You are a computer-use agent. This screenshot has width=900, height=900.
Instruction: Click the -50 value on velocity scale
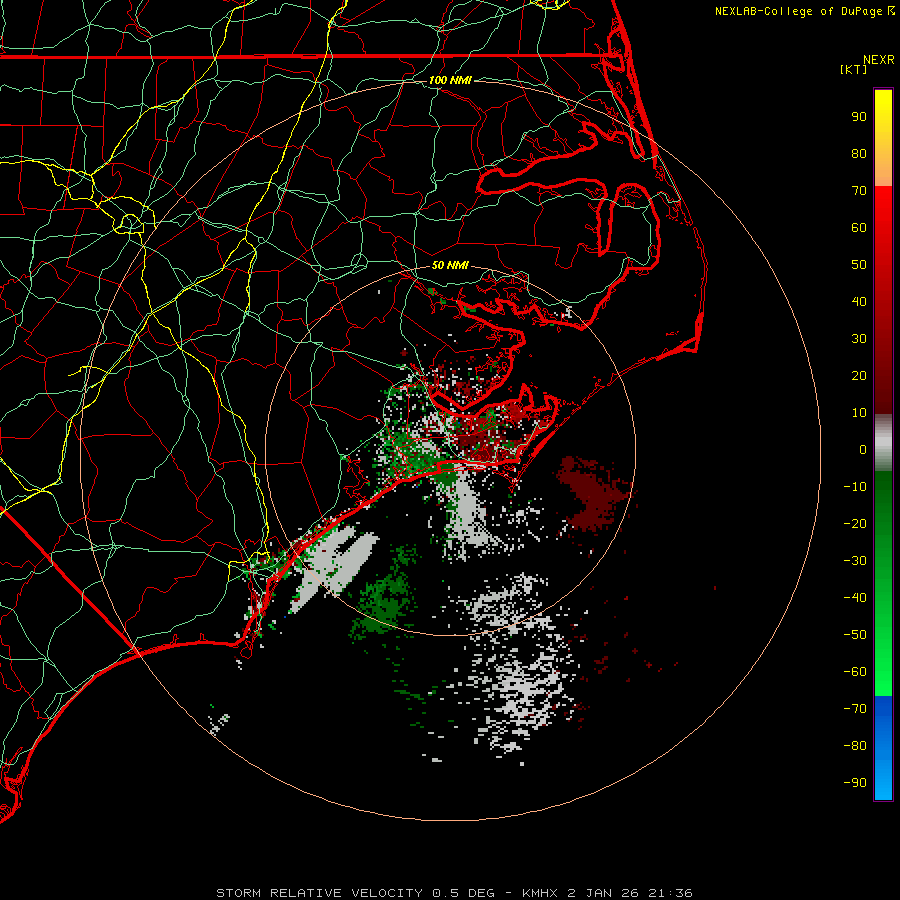(855, 635)
